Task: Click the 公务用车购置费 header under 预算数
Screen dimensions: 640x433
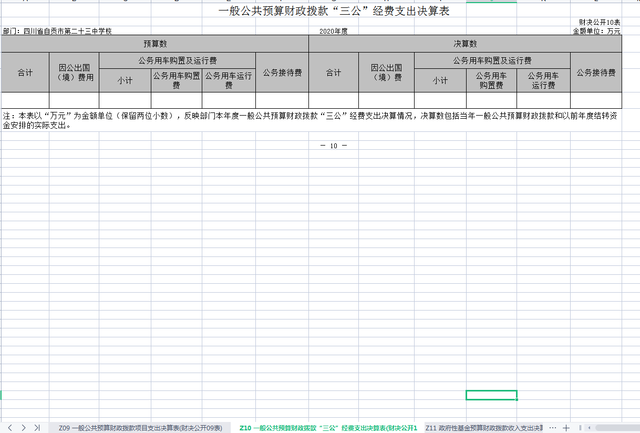Action: click(176, 79)
